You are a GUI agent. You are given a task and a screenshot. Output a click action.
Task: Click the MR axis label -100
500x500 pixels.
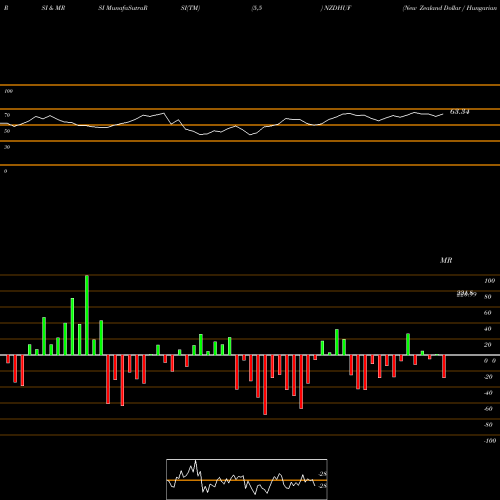(x=490, y=441)
